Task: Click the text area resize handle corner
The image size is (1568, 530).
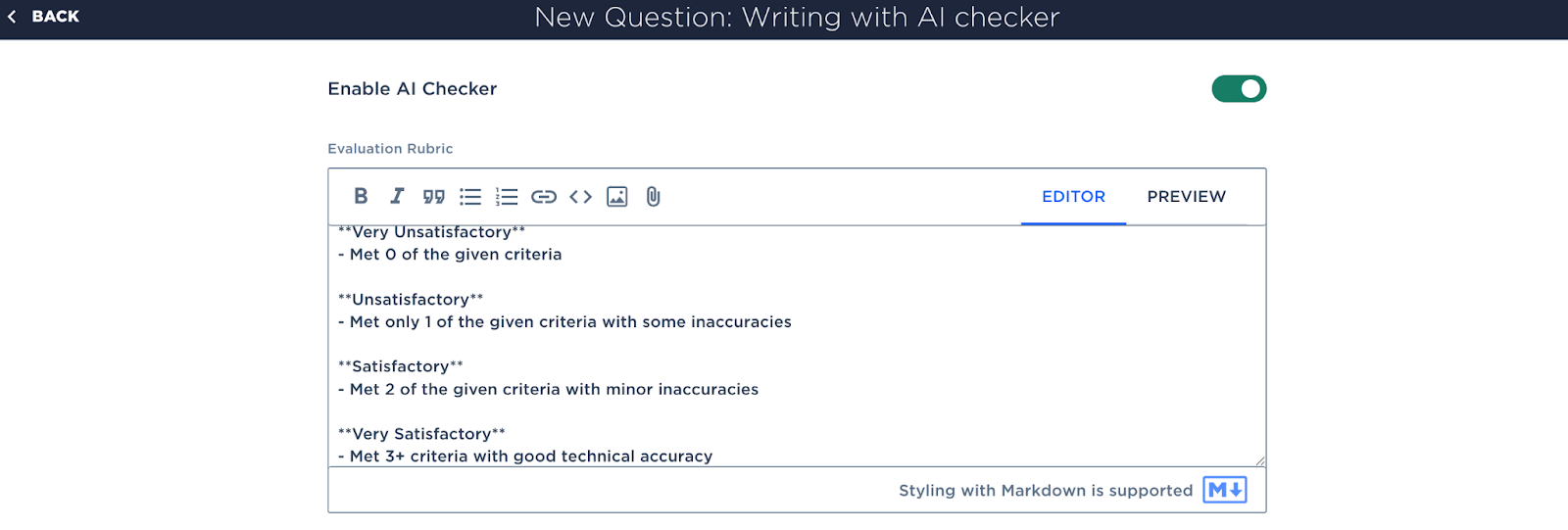Action: click(x=1259, y=460)
